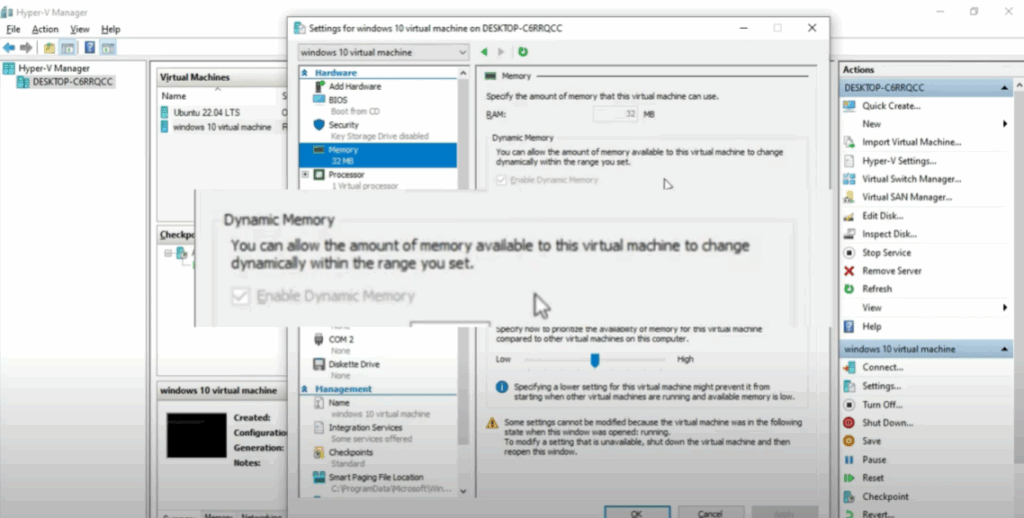
Task: Open the Checkpoints entry under Management
Action: (351, 453)
